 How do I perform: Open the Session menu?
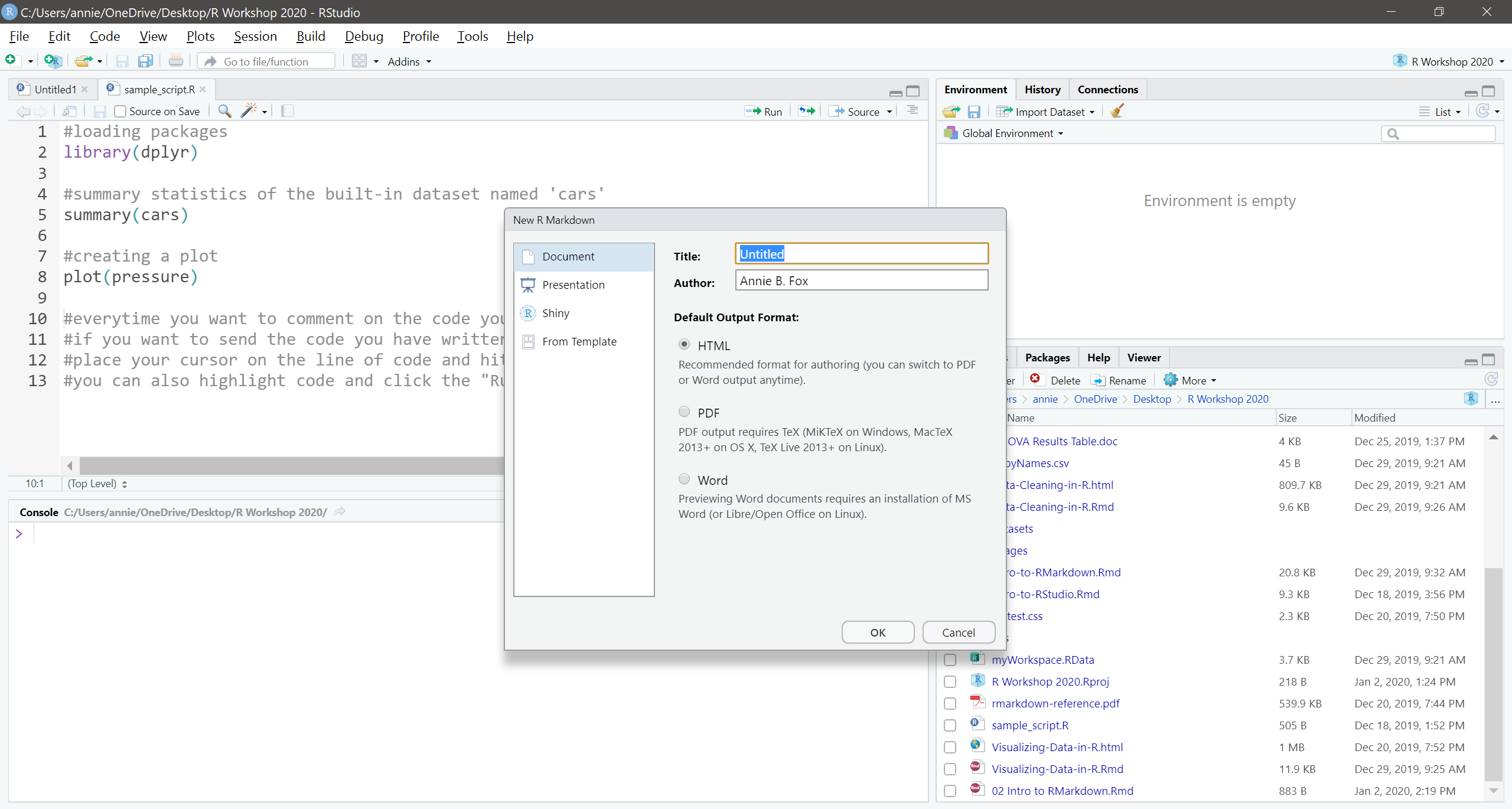tap(255, 37)
